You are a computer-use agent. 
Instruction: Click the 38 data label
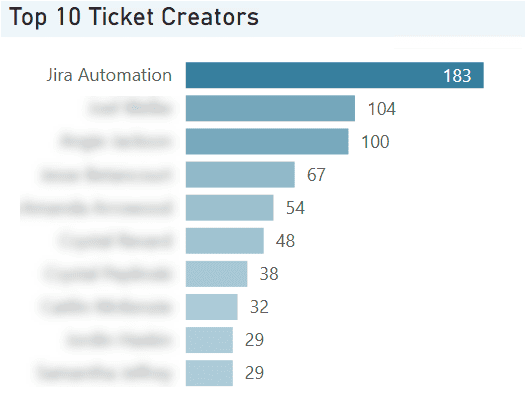[269, 274]
